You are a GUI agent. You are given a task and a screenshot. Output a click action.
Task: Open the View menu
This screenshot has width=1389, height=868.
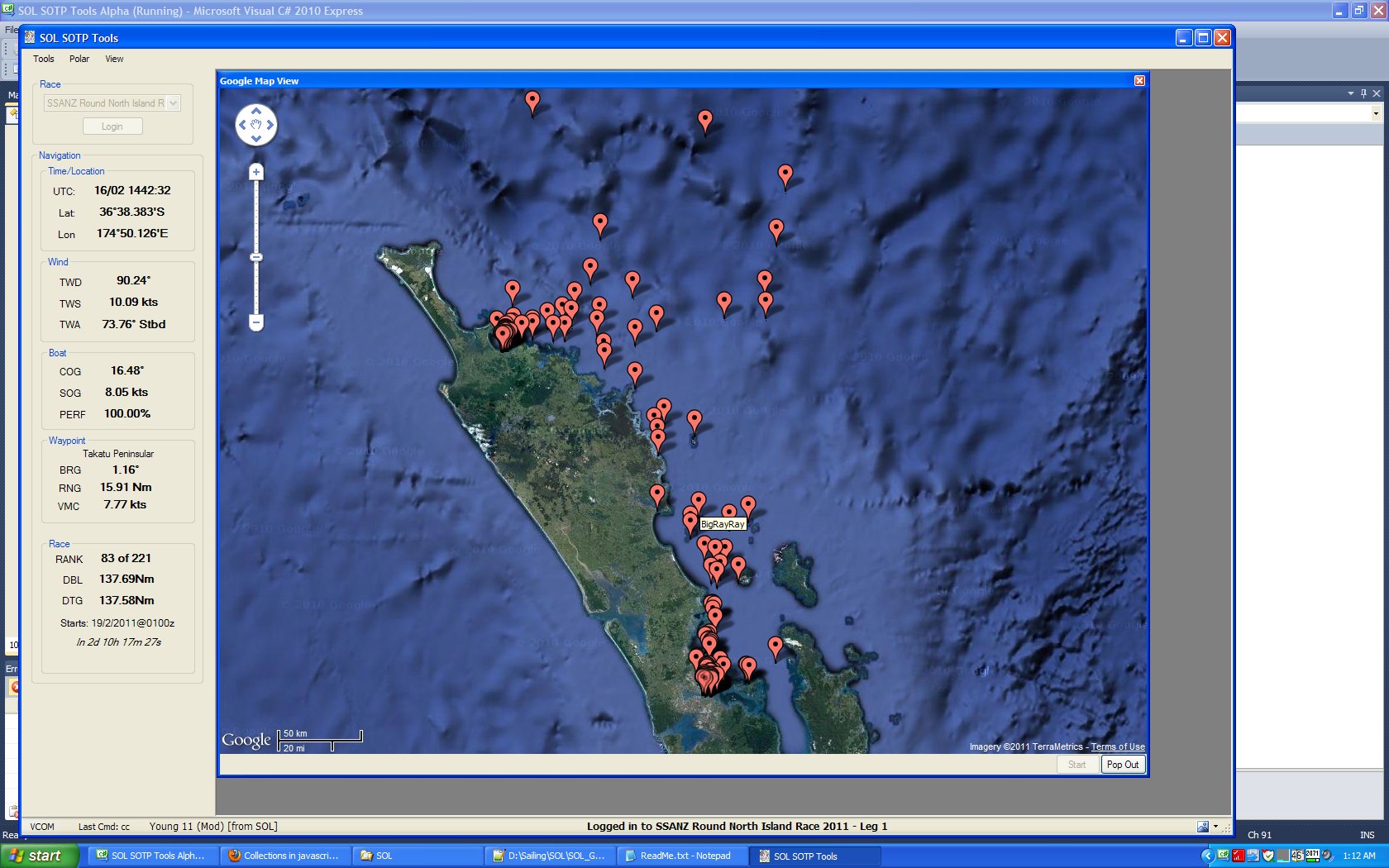point(114,59)
